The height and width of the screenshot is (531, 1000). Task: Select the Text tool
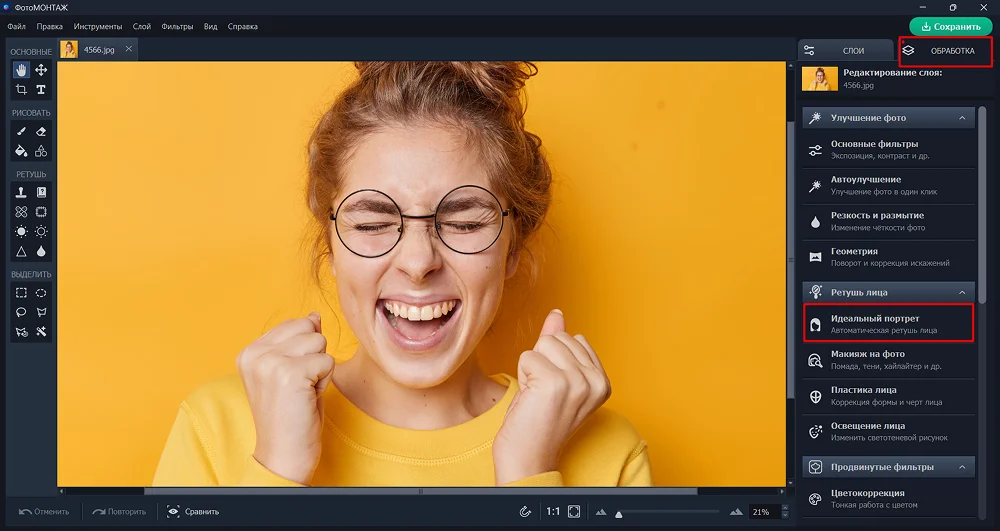(x=41, y=90)
